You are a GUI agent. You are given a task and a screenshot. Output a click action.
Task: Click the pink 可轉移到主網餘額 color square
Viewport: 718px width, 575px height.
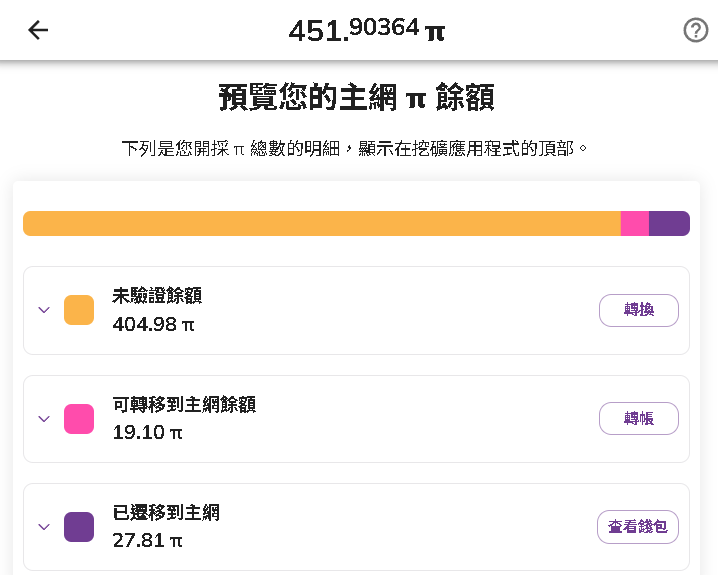pos(79,418)
